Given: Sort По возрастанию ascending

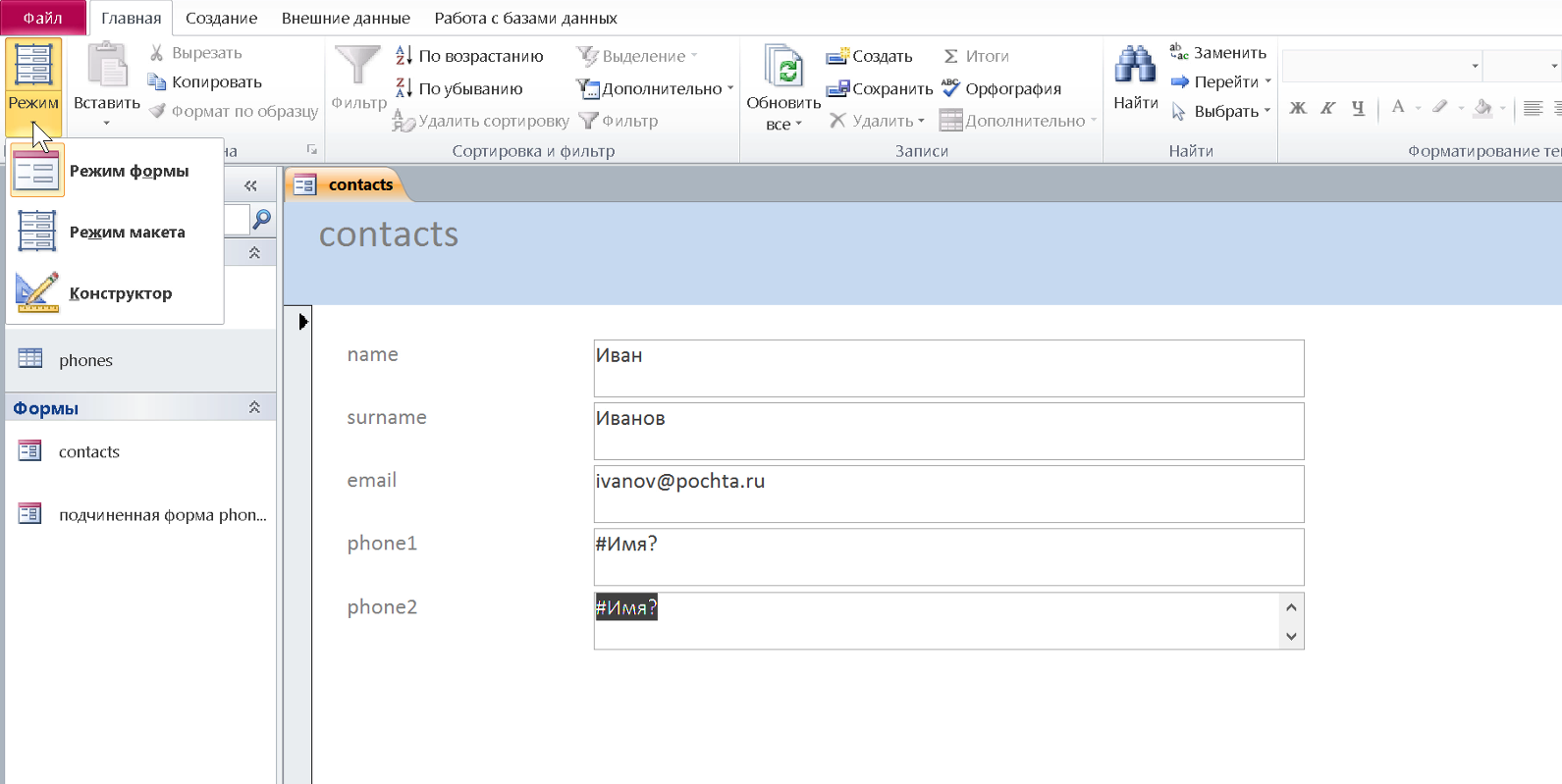Looking at the screenshot, I should (x=469, y=56).
